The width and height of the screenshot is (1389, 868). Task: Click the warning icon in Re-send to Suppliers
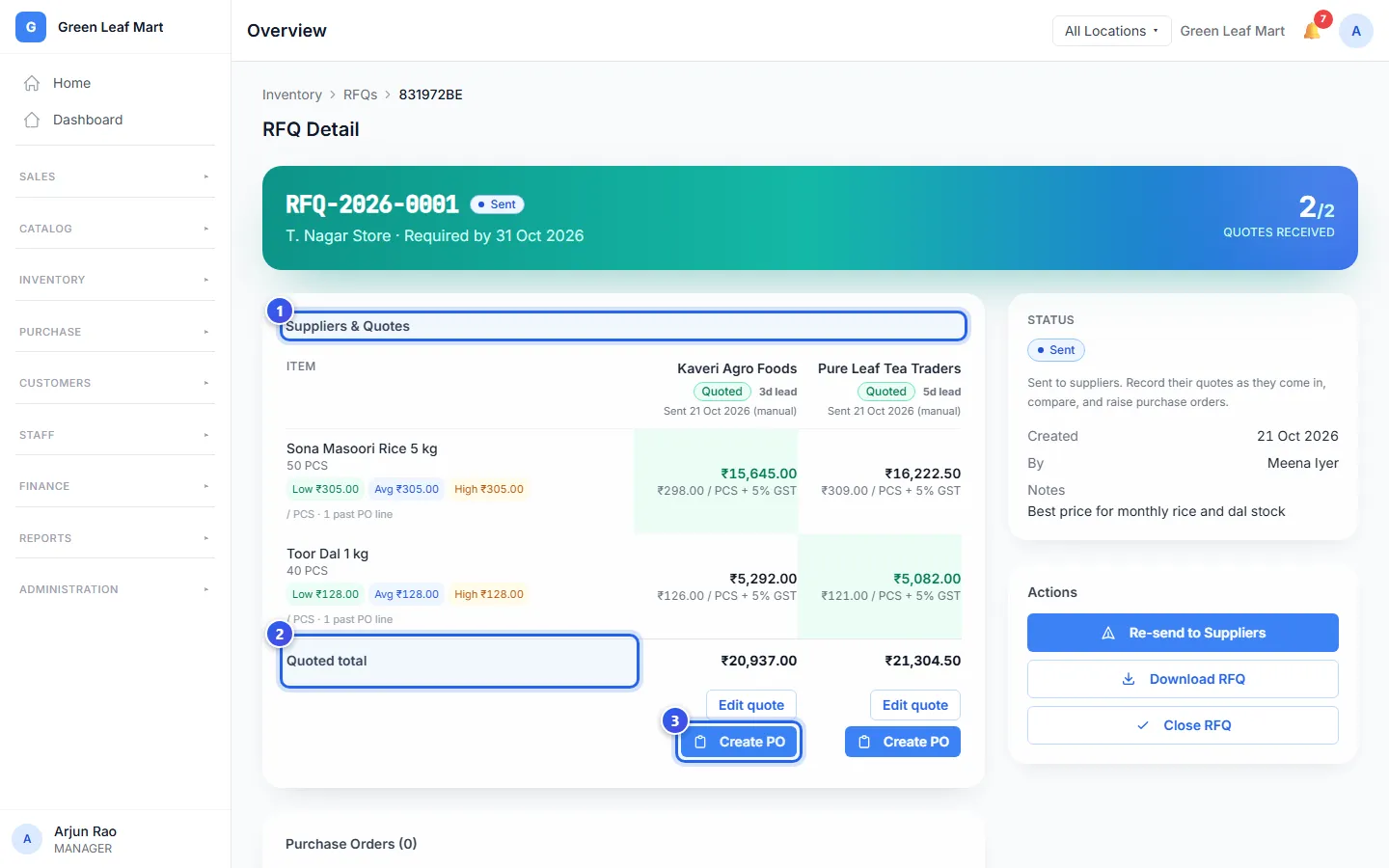[1108, 633]
